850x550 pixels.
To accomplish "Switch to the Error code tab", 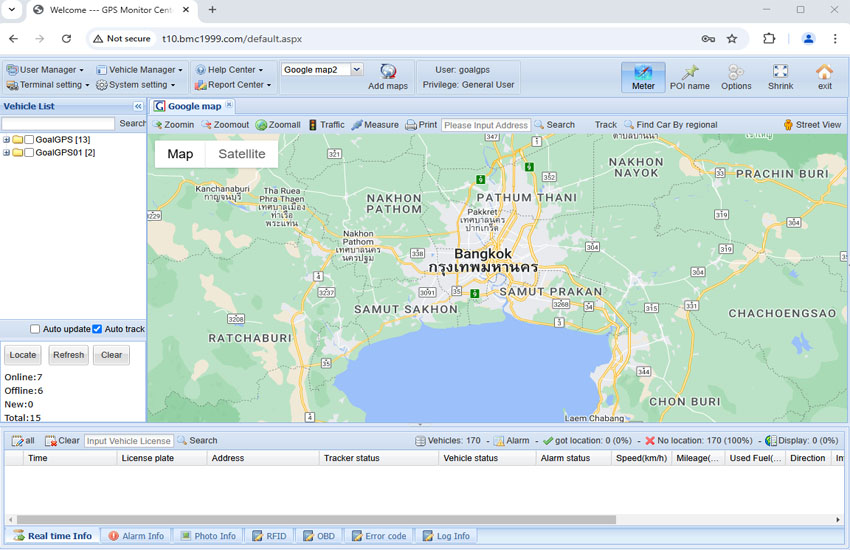I will coord(379,536).
